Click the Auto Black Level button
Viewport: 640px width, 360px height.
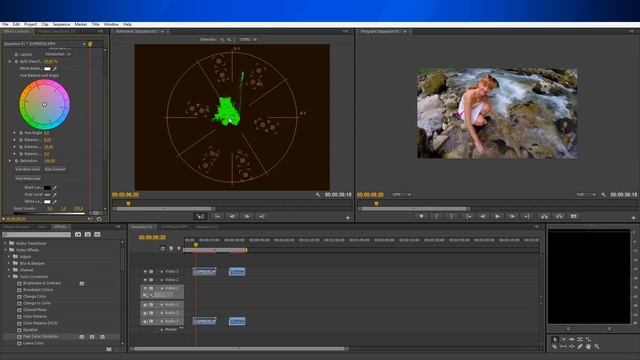click(x=28, y=169)
